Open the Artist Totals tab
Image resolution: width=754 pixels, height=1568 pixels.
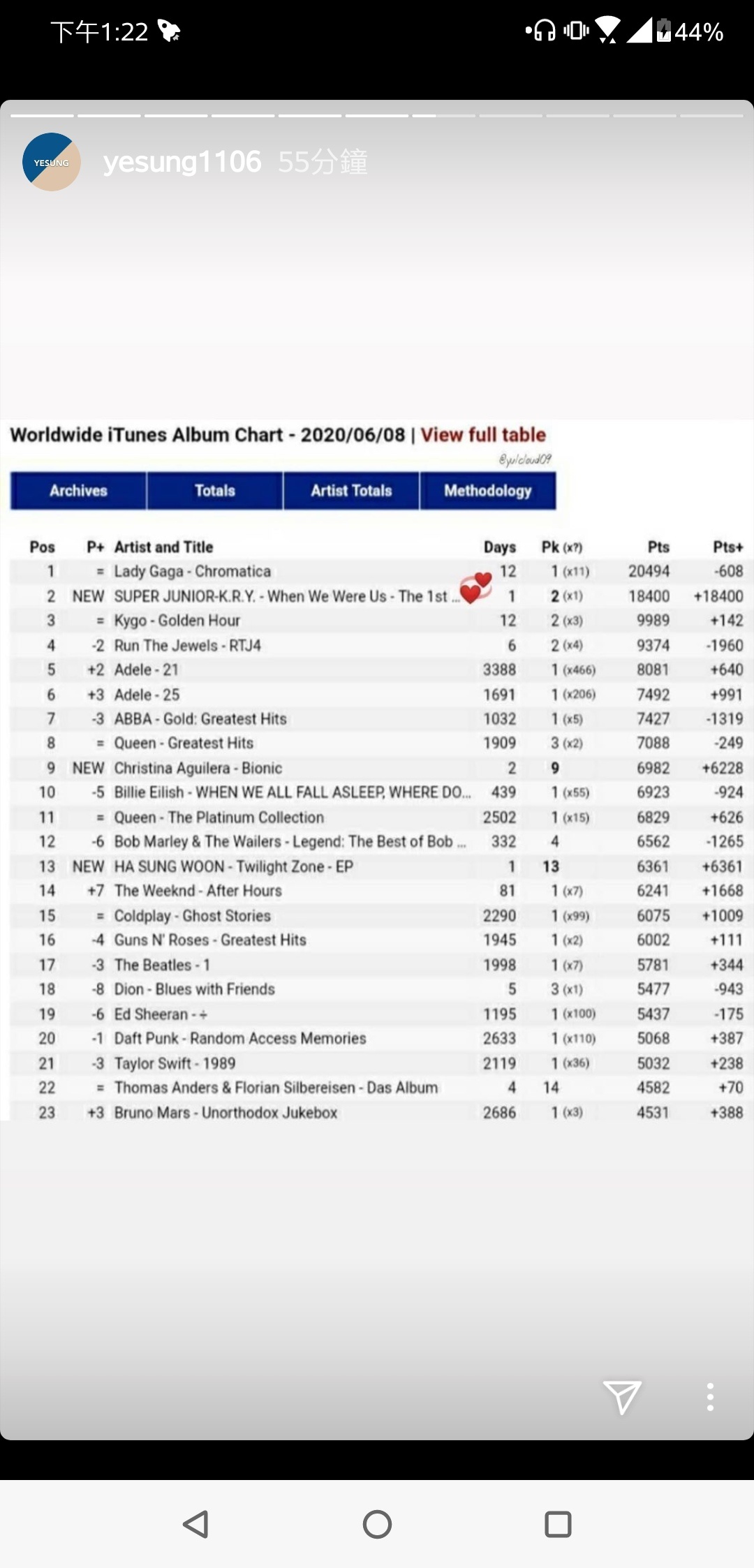pos(351,491)
